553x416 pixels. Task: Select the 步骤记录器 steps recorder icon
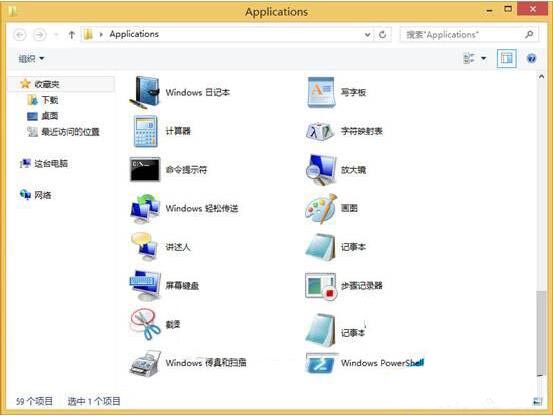coord(321,286)
